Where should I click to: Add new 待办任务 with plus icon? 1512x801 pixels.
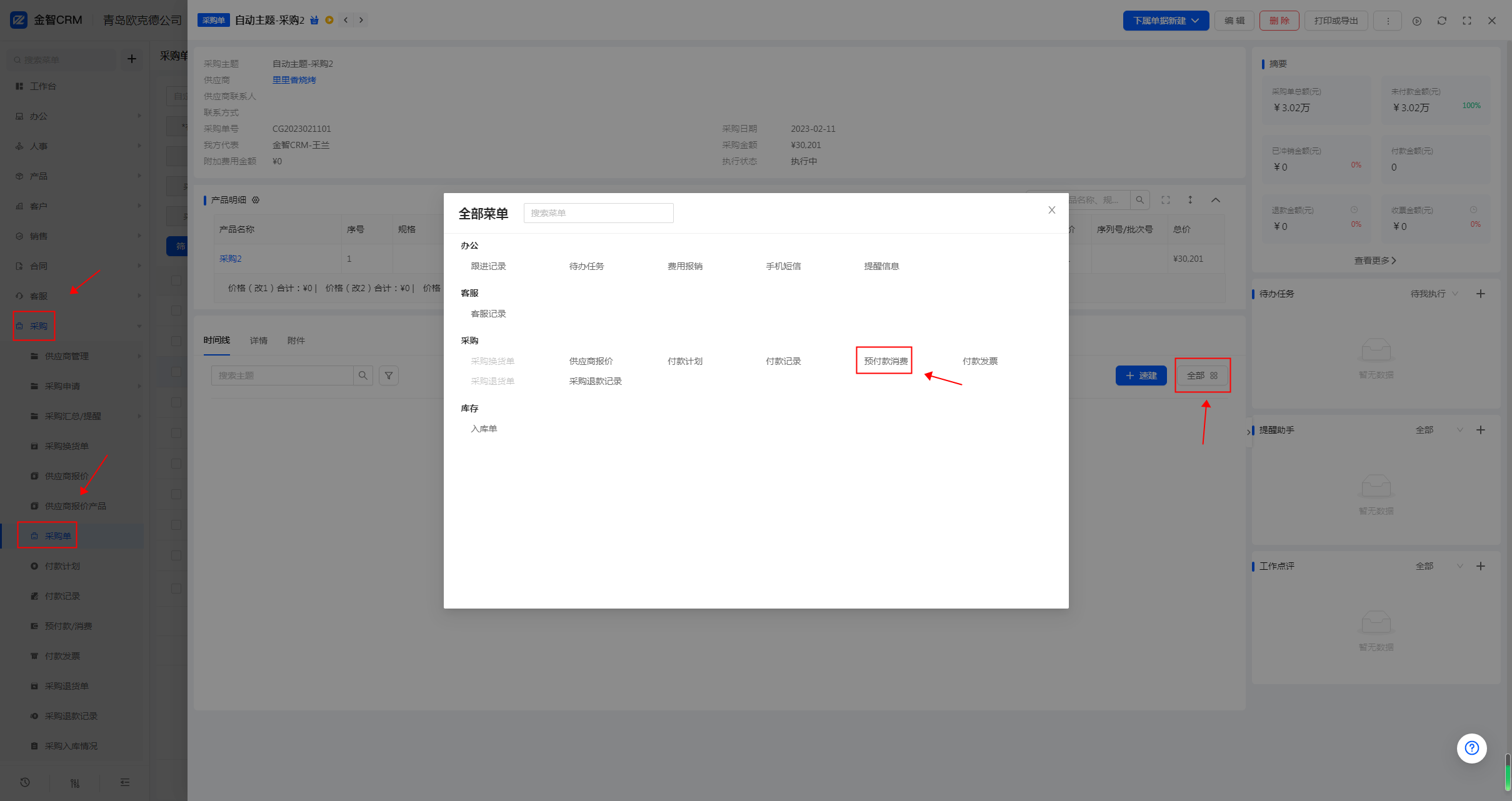1480,294
